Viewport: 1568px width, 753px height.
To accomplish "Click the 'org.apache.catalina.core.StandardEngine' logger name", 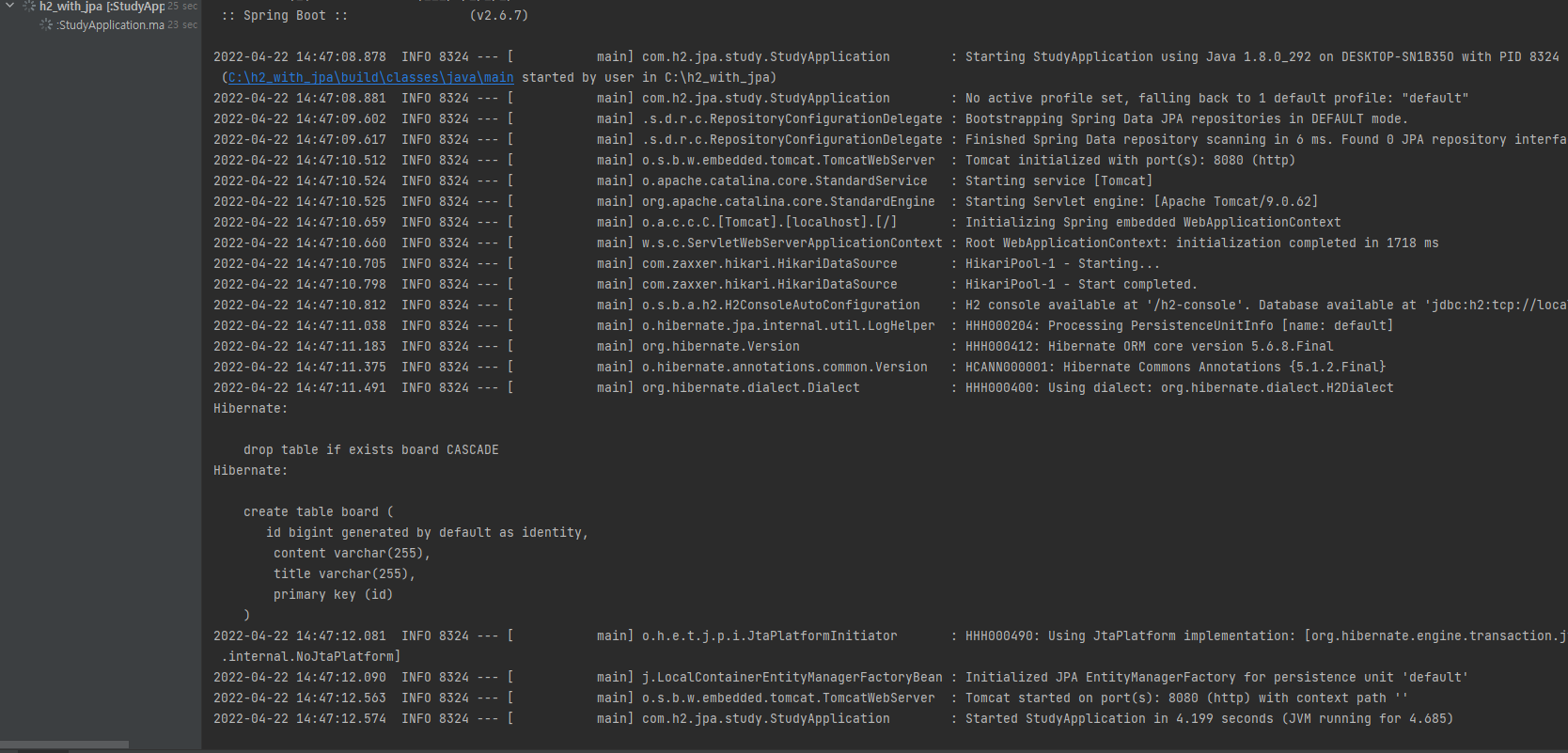I will (x=789, y=201).
